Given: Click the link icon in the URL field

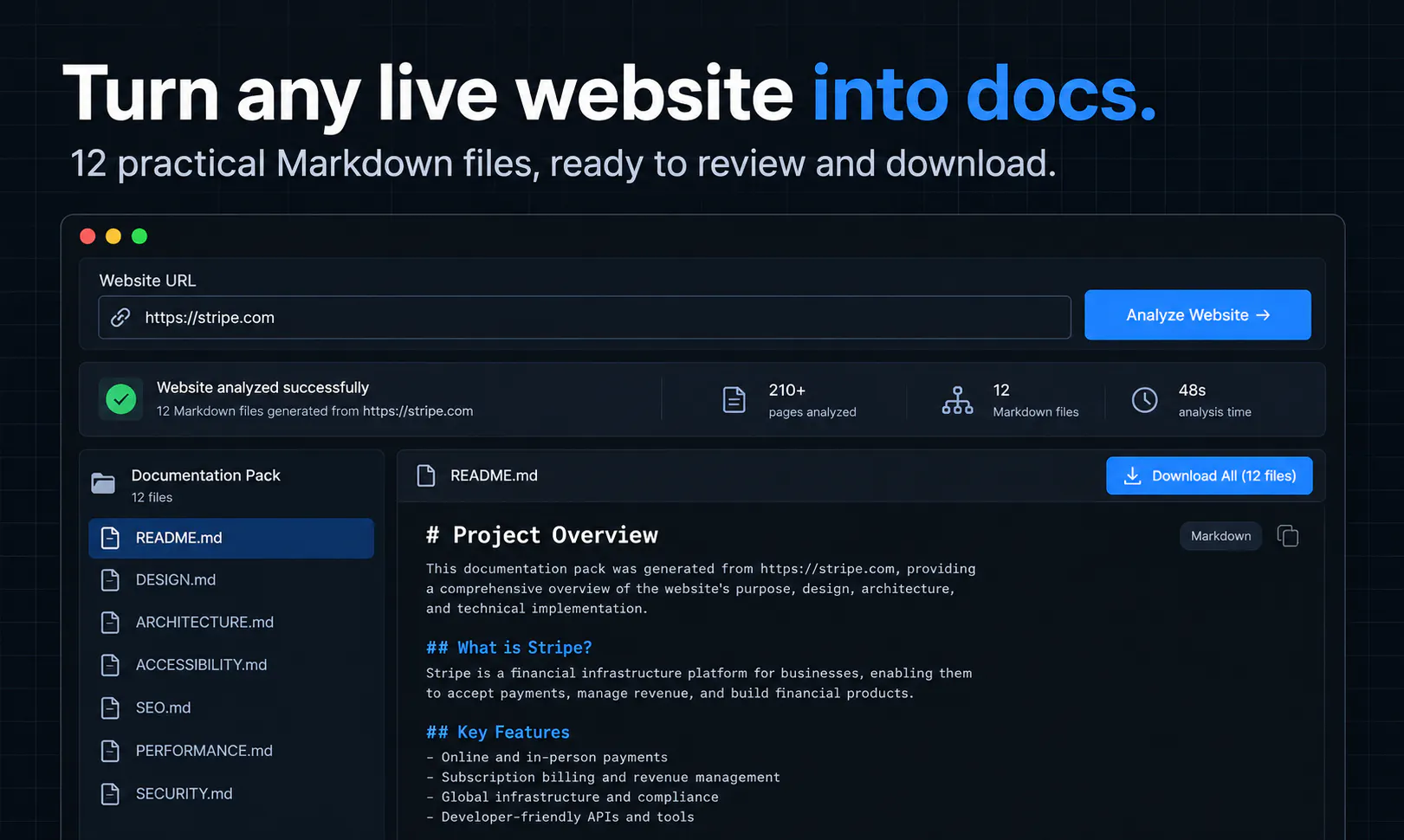Looking at the screenshot, I should 120,317.
